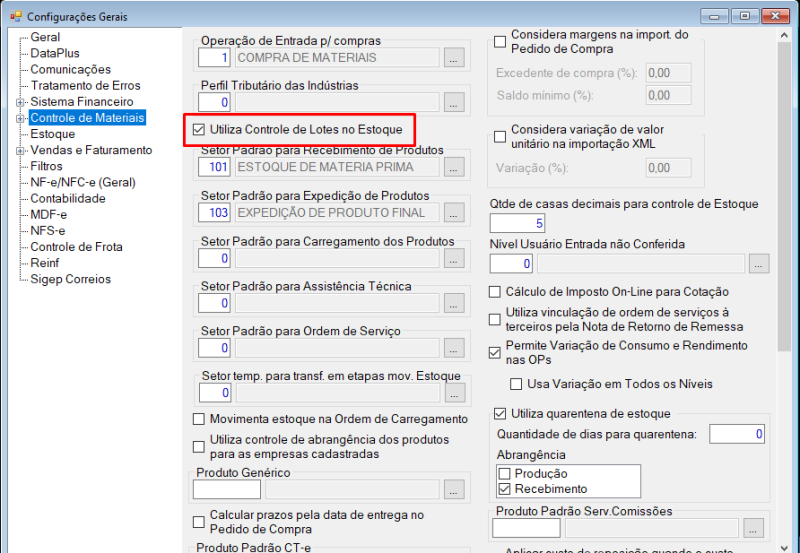Click the panel scrollbar down arrow
Viewport: 800px width, 553px height.
[784, 548]
